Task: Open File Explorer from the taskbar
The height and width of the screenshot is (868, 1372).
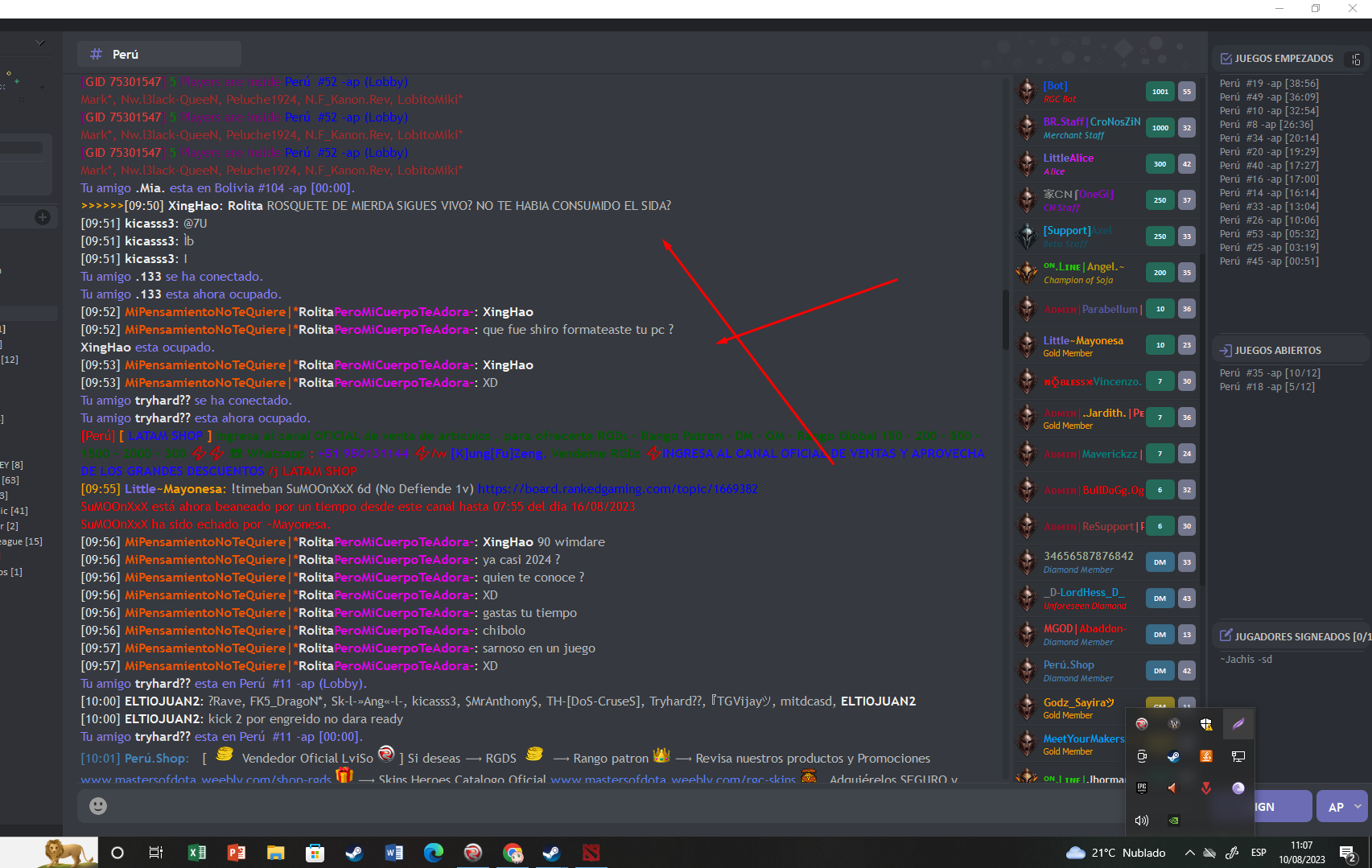Action: point(276,853)
